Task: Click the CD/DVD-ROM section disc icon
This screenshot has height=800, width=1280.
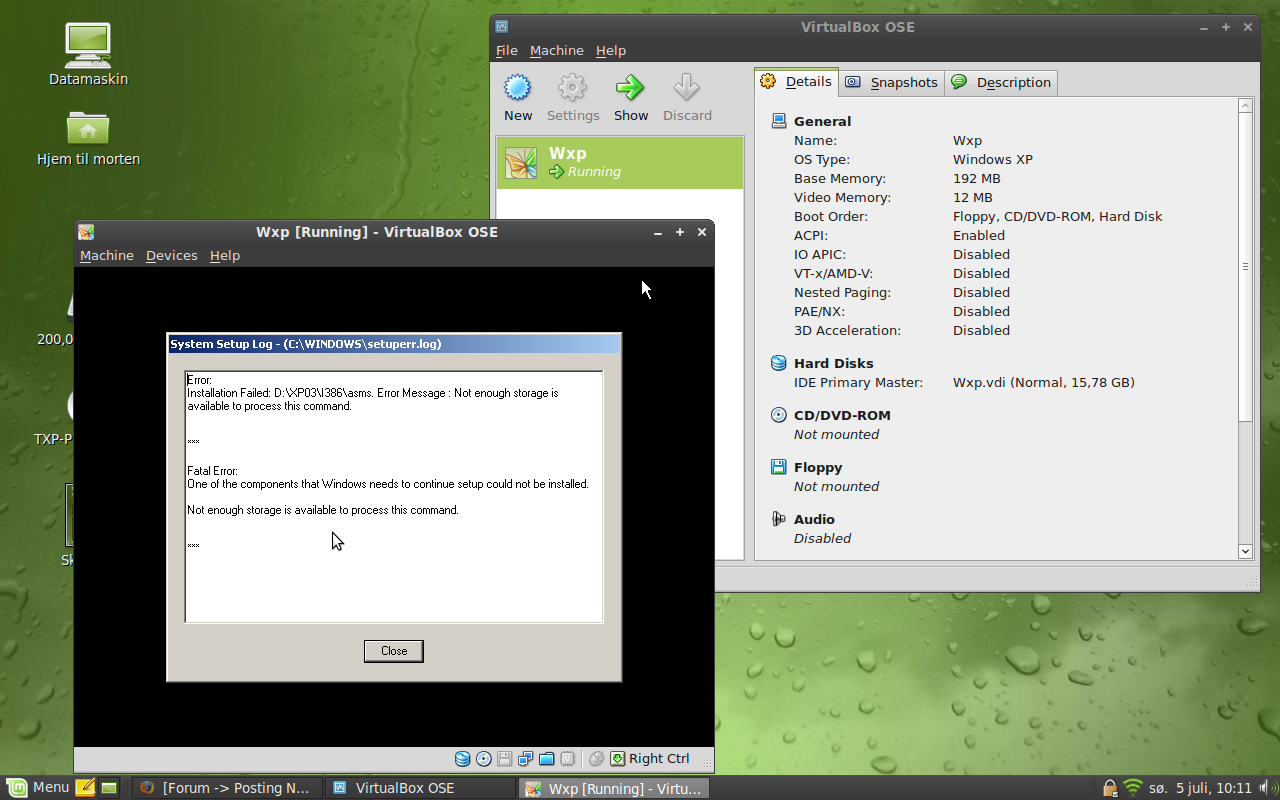Action: click(x=779, y=415)
